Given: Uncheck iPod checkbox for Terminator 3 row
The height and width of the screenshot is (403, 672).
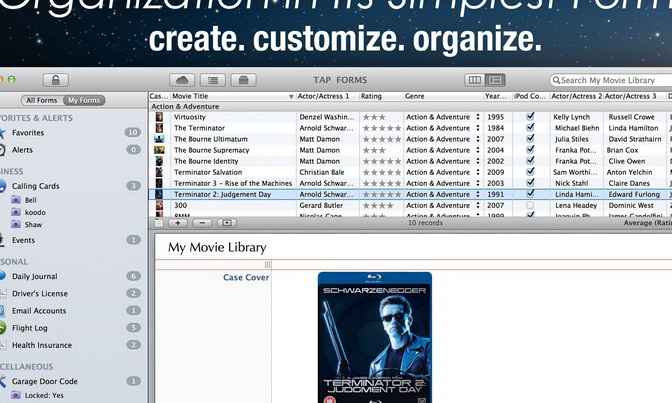Looking at the screenshot, I should point(530,183).
